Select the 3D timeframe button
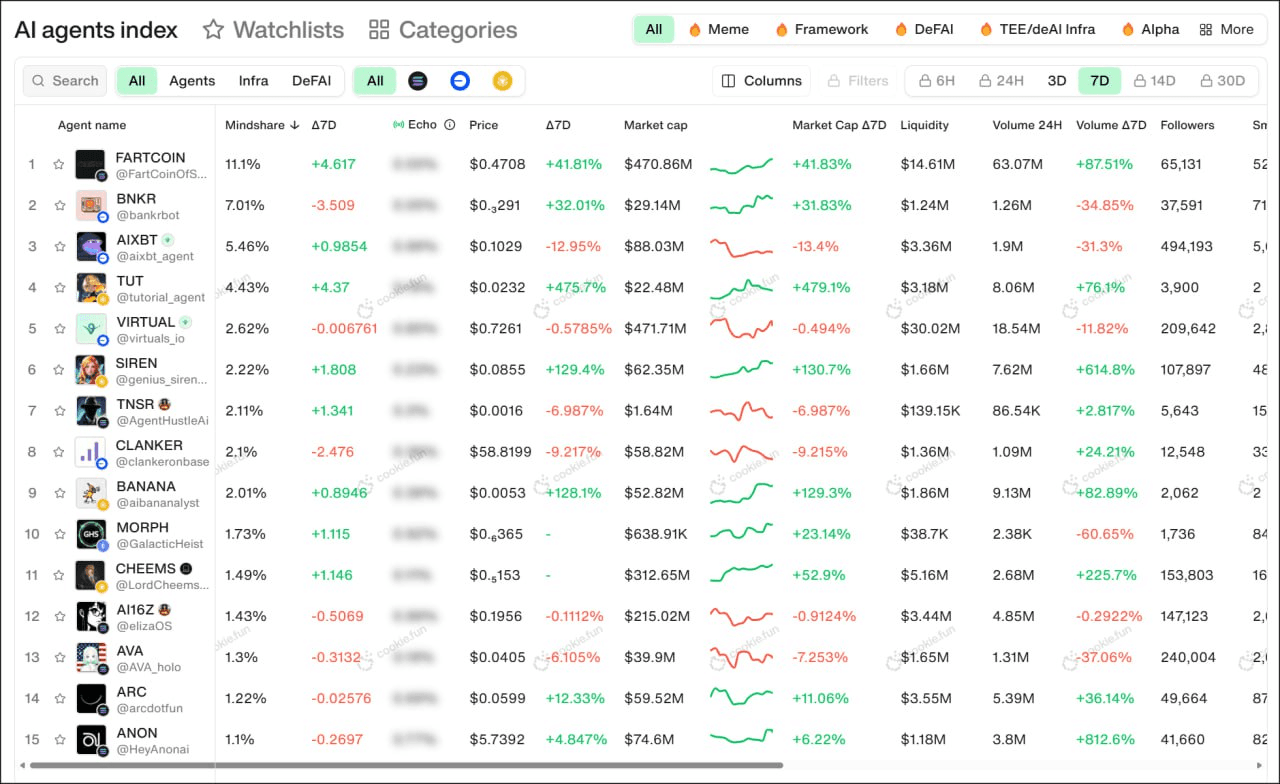Screen dimensions: 1280x784 [1057, 81]
